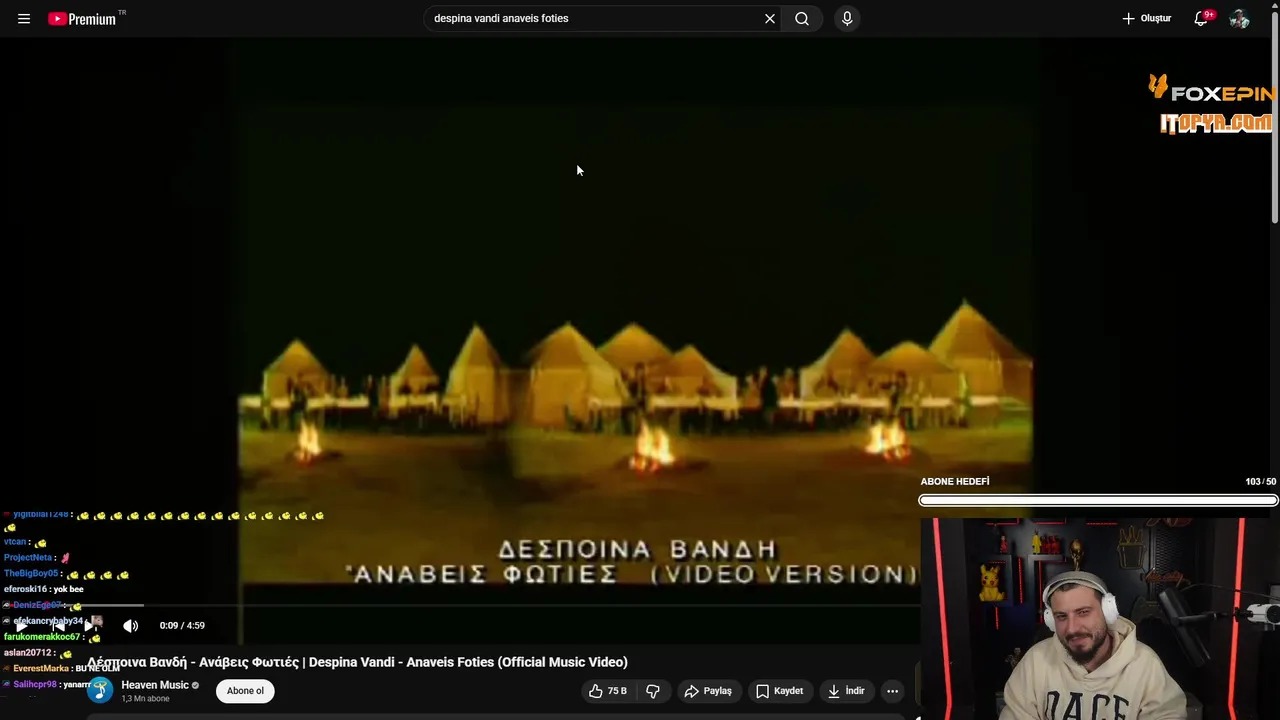The image size is (1280, 720).
Task: Start voice search with microphone
Action: (x=847, y=19)
